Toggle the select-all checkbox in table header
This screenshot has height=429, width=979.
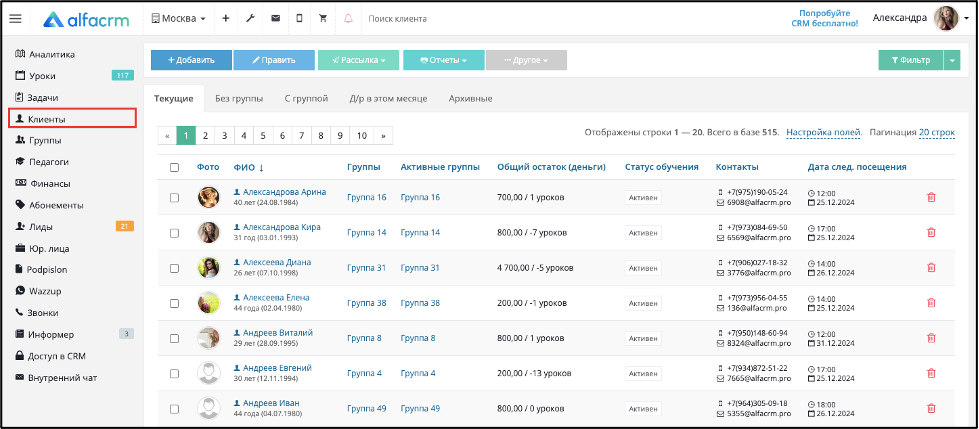(x=174, y=167)
